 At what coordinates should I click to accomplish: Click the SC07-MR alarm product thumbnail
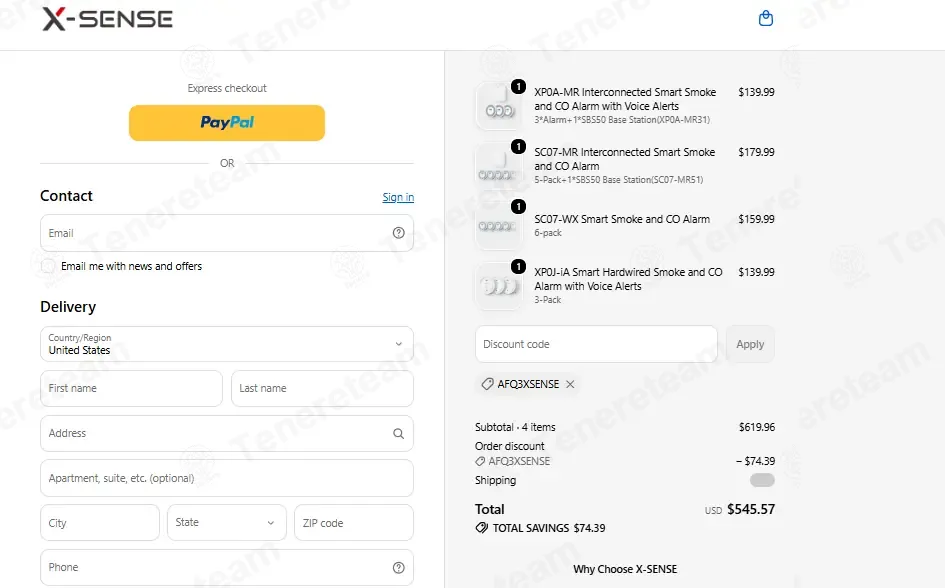[499, 166]
